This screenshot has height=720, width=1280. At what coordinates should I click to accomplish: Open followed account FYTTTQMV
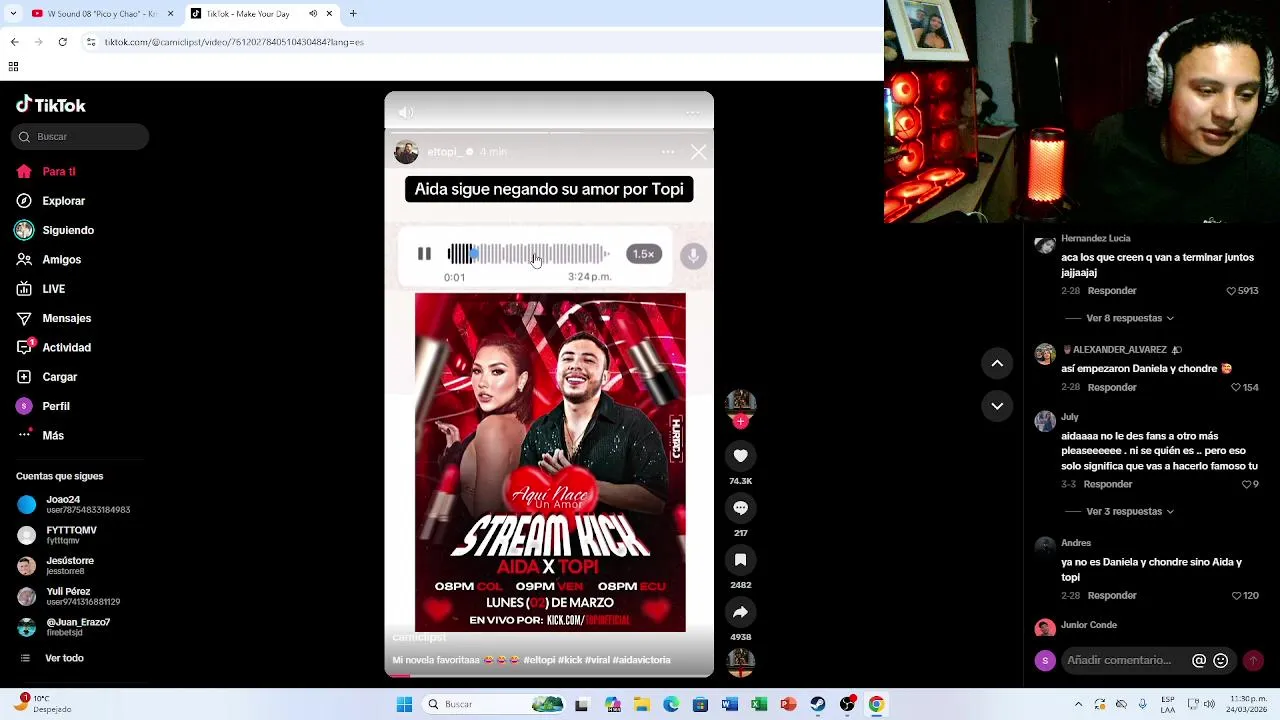click(57, 535)
